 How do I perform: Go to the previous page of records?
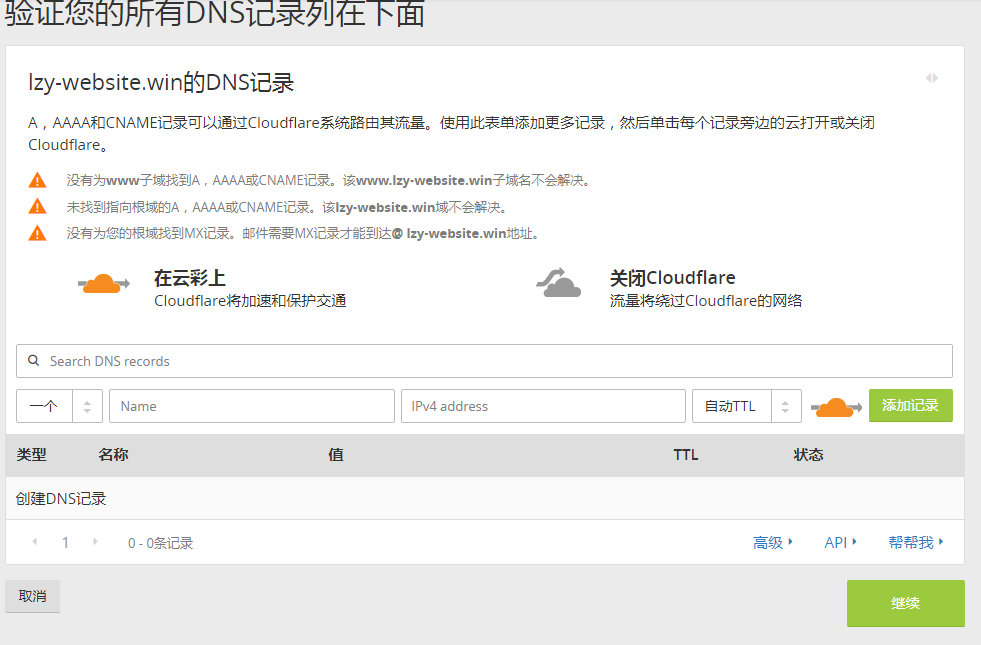coord(36,542)
